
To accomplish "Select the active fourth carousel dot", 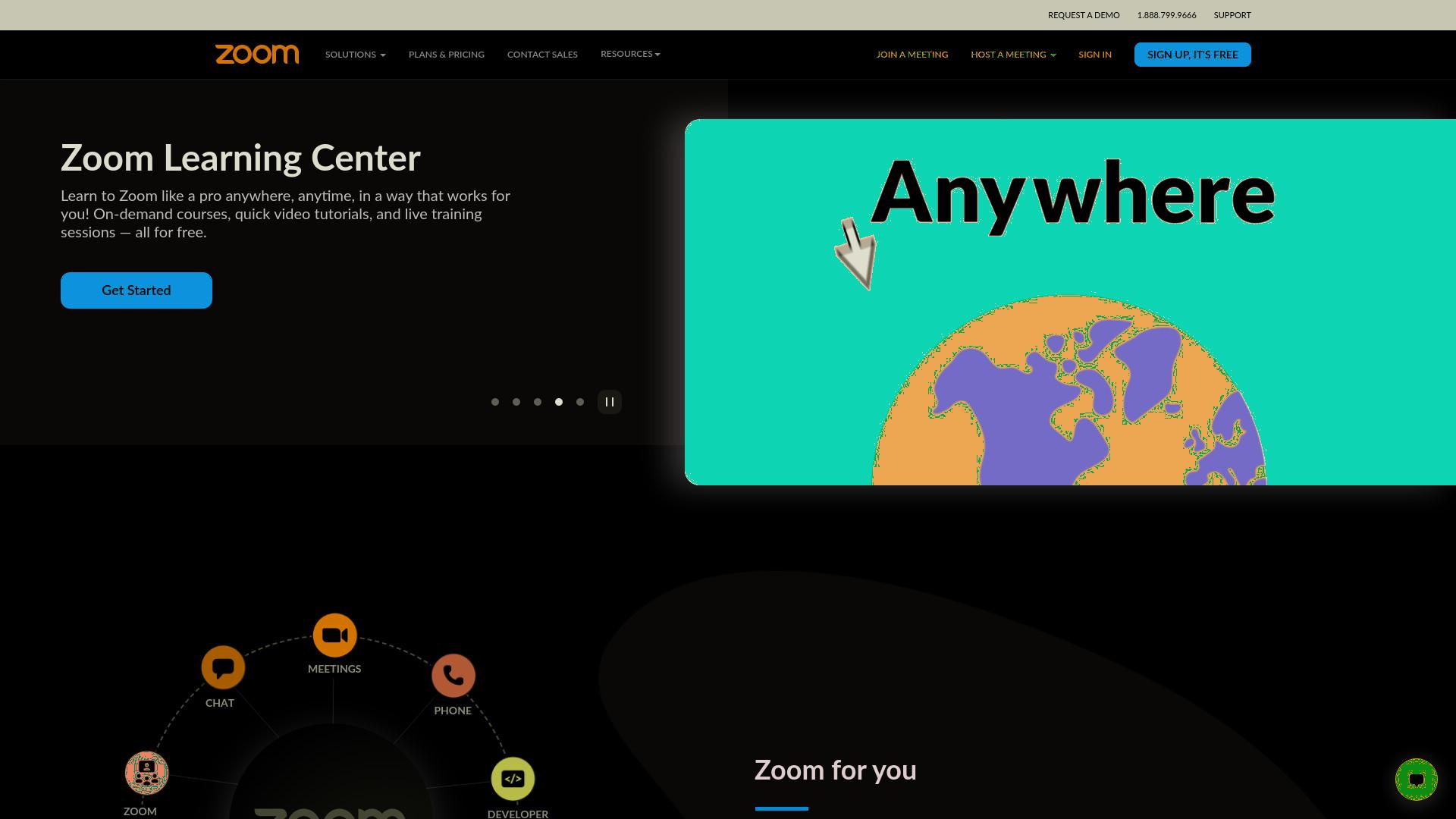I will (559, 402).
